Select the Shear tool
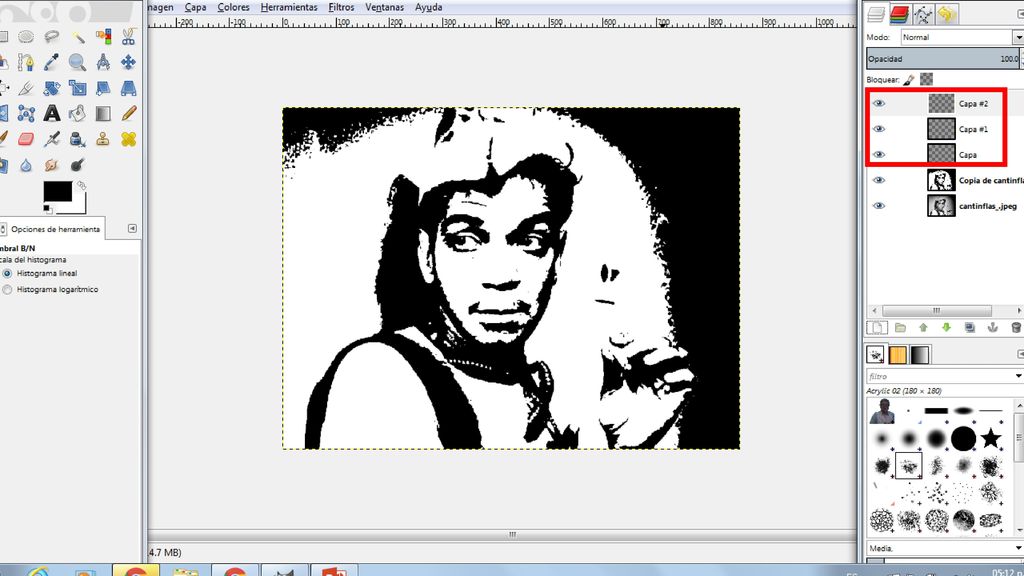Image resolution: width=1024 pixels, height=576 pixels. pos(103,88)
